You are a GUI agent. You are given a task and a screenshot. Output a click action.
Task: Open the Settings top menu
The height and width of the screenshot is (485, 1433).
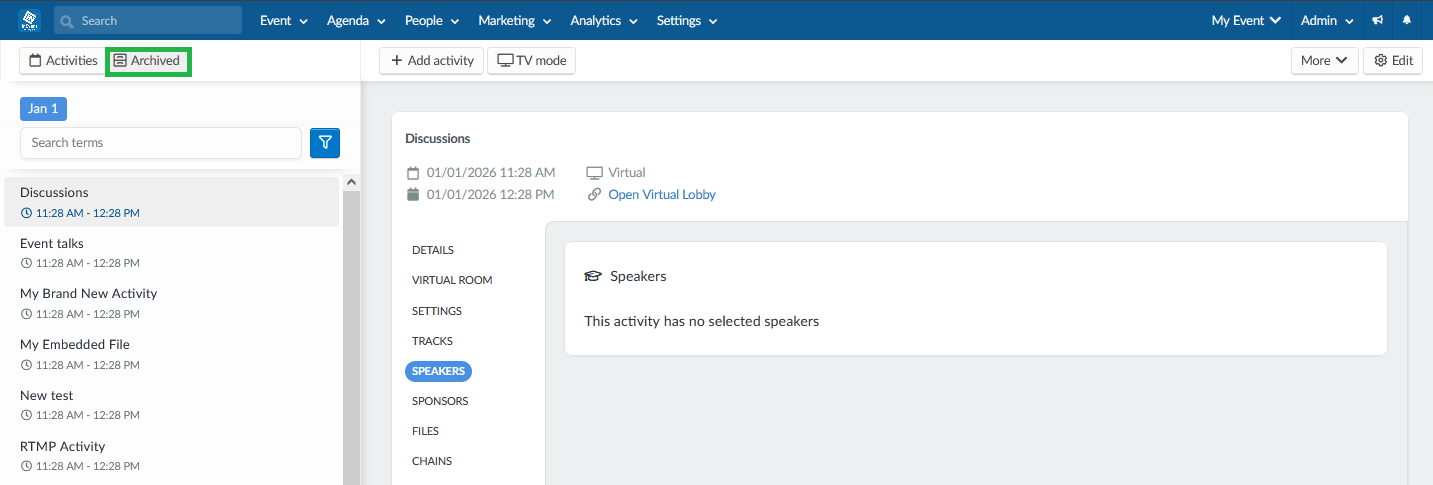(686, 20)
